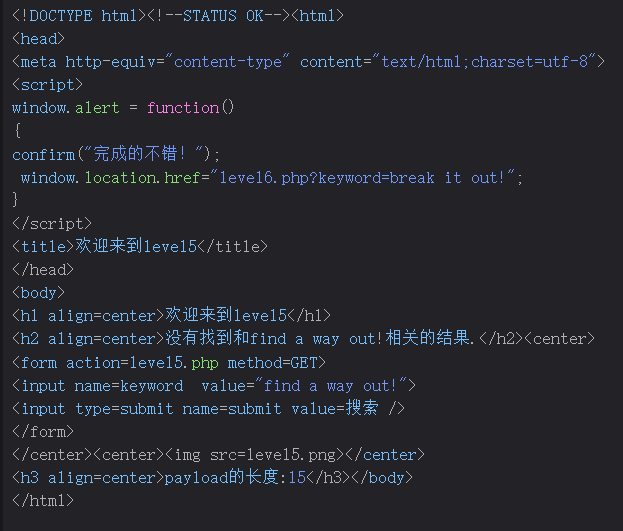Click the opening body tag
Viewport: 623px width, 531px height.
tap(38, 292)
